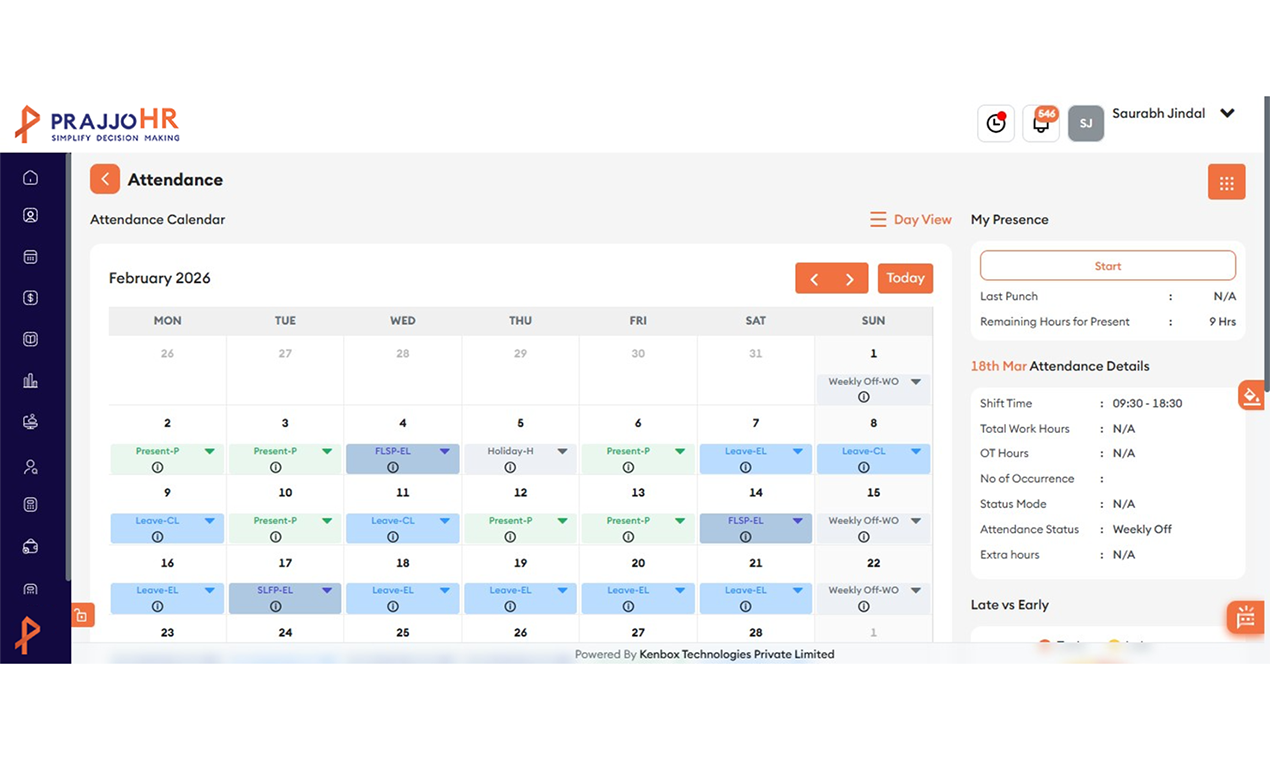1270x760 pixels.
Task: Click the clock icon in header
Action: [x=996, y=123]
